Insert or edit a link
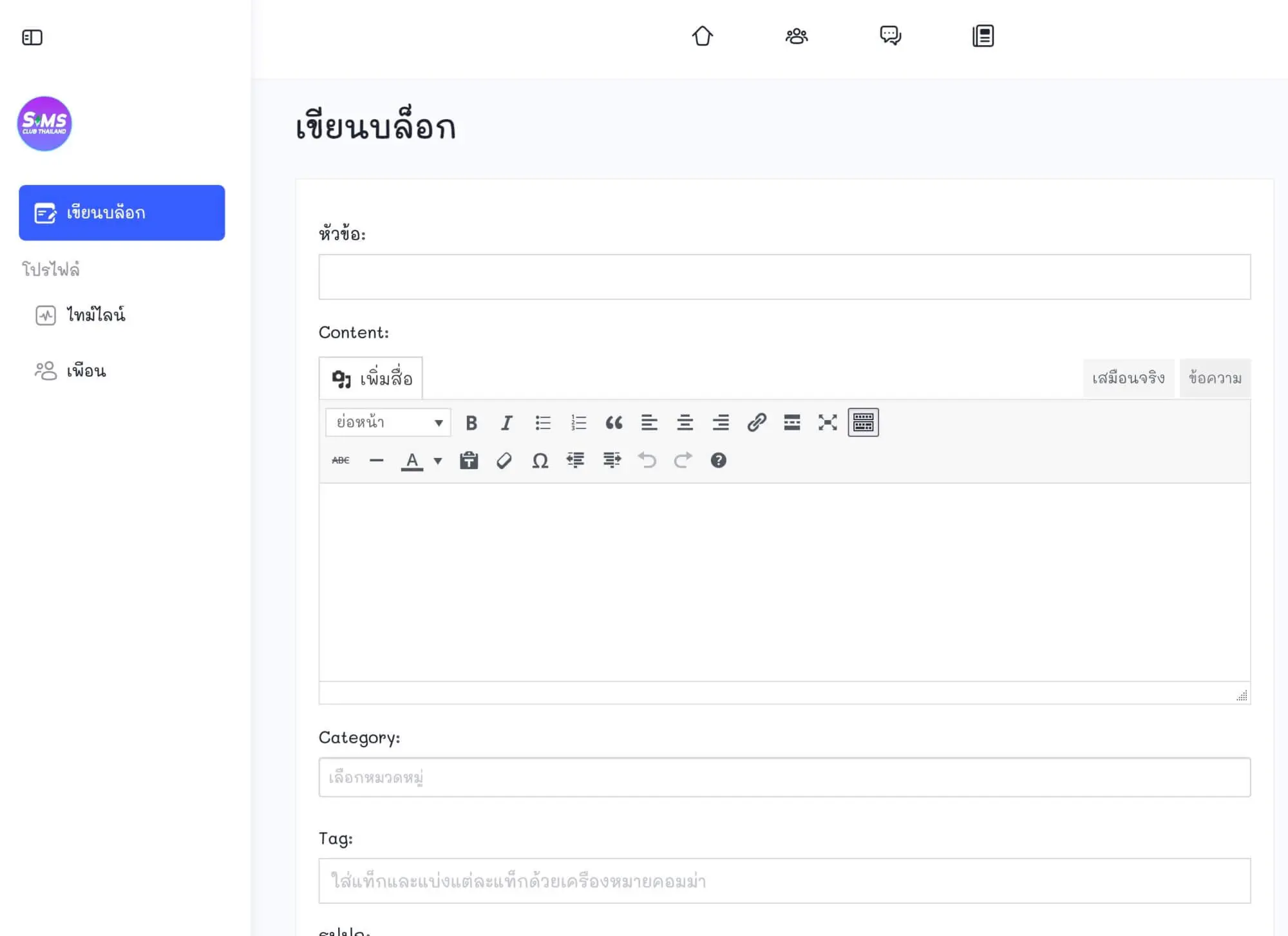This screenshot has width=1288, height=936. (757, 423)
